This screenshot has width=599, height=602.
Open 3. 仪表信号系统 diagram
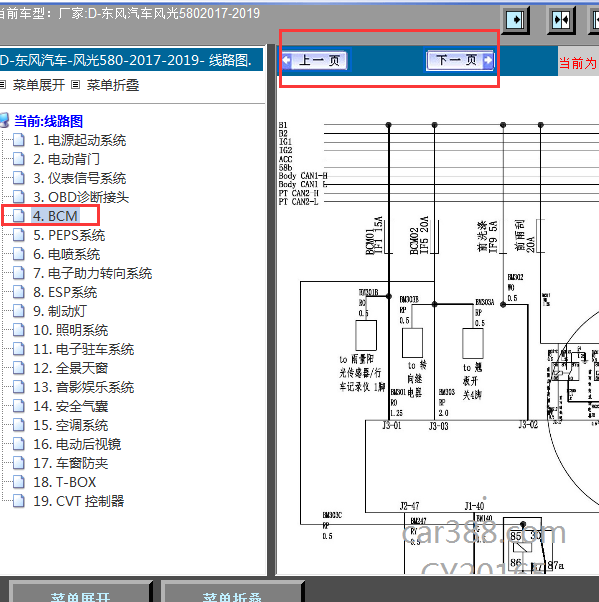pyautogui.click(x=79, y=178)
